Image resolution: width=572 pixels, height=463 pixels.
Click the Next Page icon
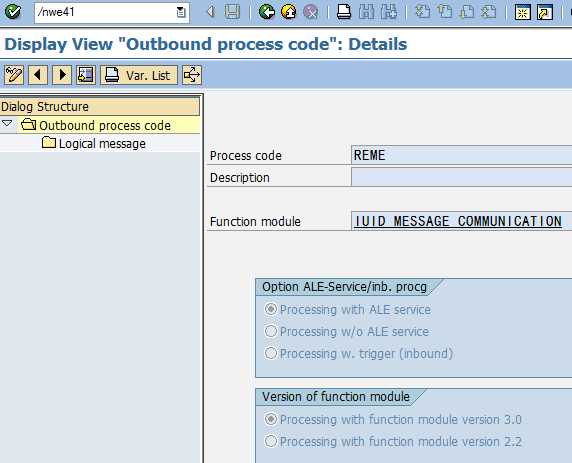point(467,12)
